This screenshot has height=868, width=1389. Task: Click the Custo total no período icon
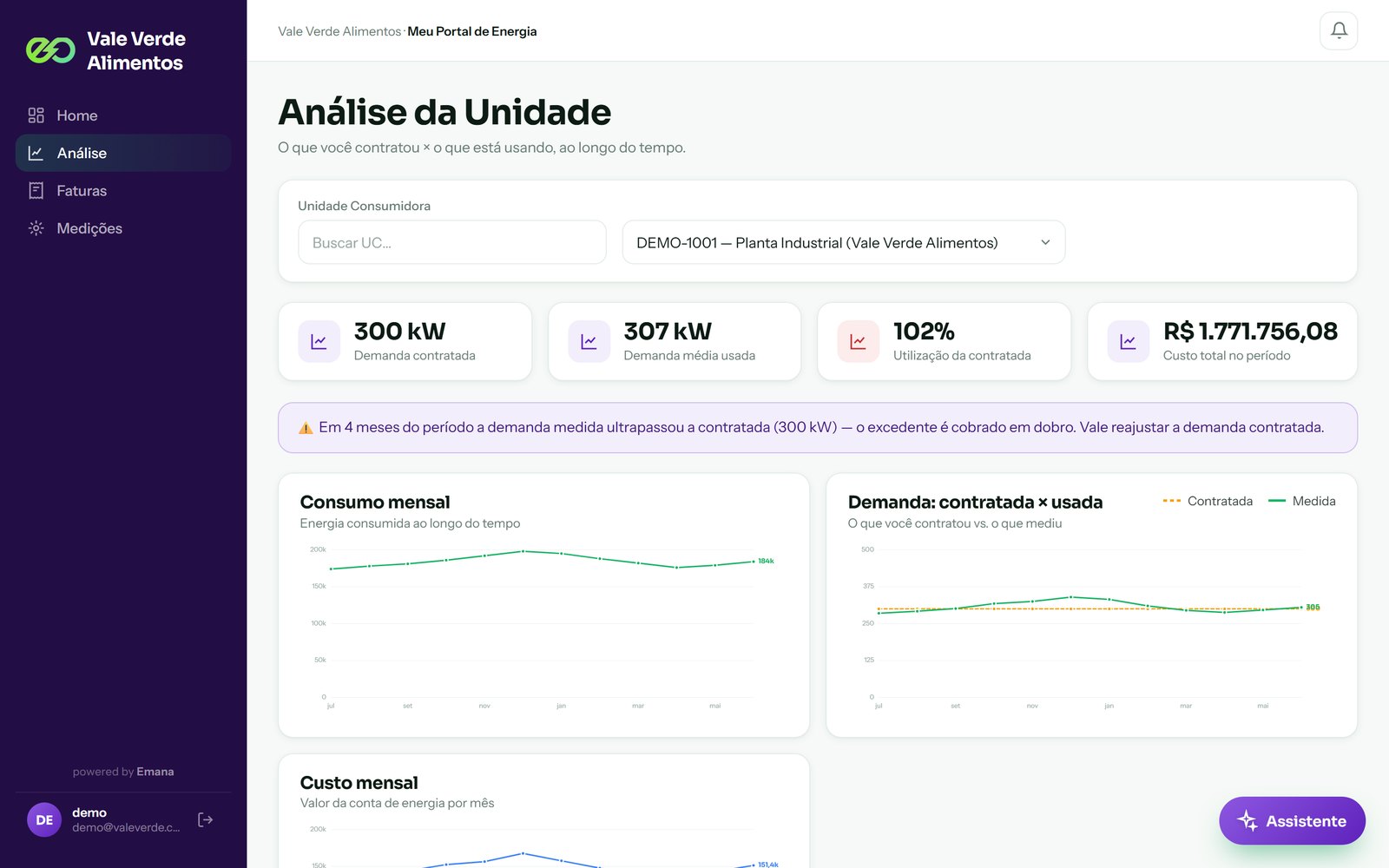1128,341
